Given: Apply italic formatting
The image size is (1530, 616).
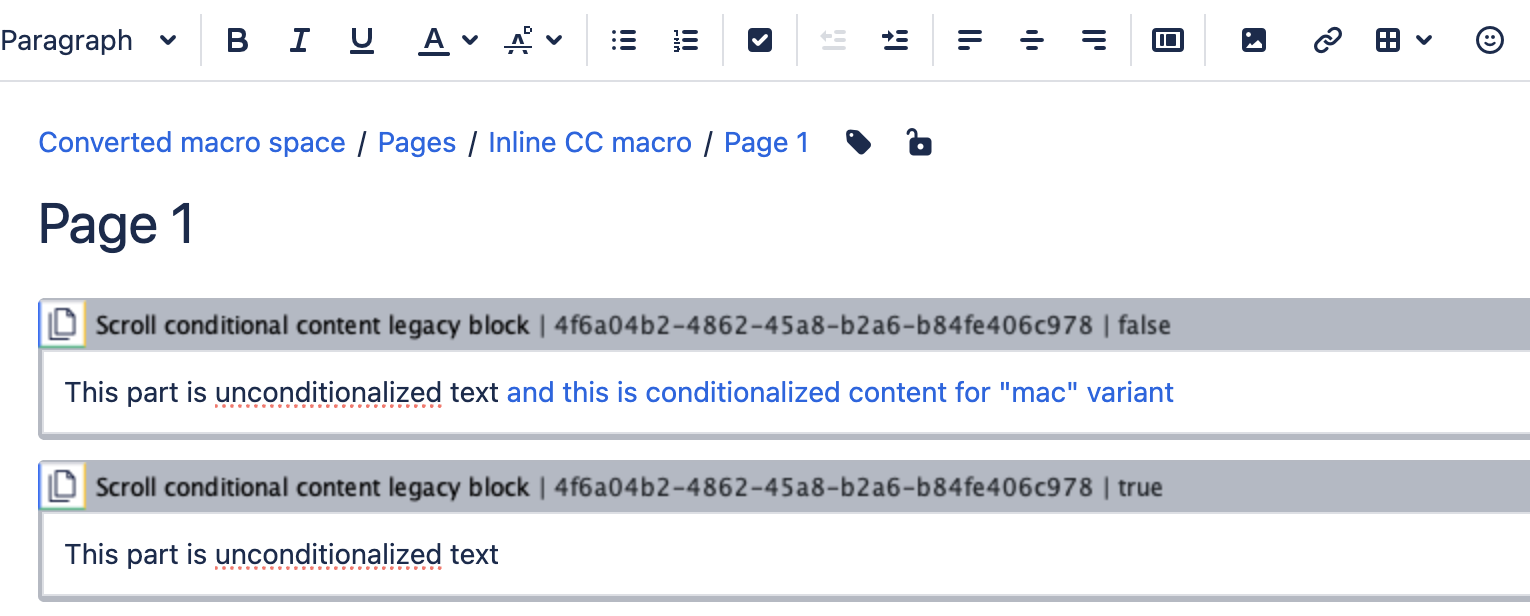Looking at the screenshot, I should [x=299, y=40].
